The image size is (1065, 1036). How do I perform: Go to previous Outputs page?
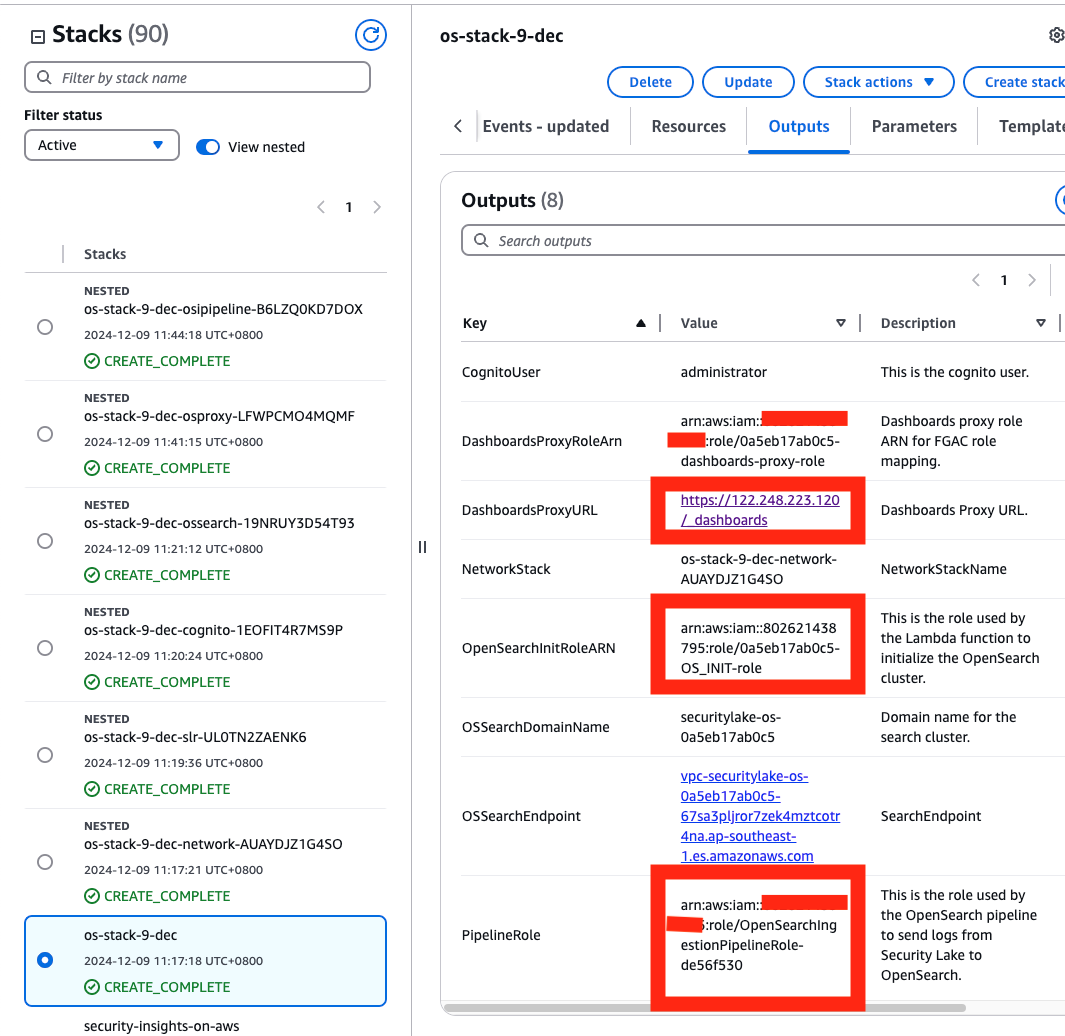pos(976,280)
